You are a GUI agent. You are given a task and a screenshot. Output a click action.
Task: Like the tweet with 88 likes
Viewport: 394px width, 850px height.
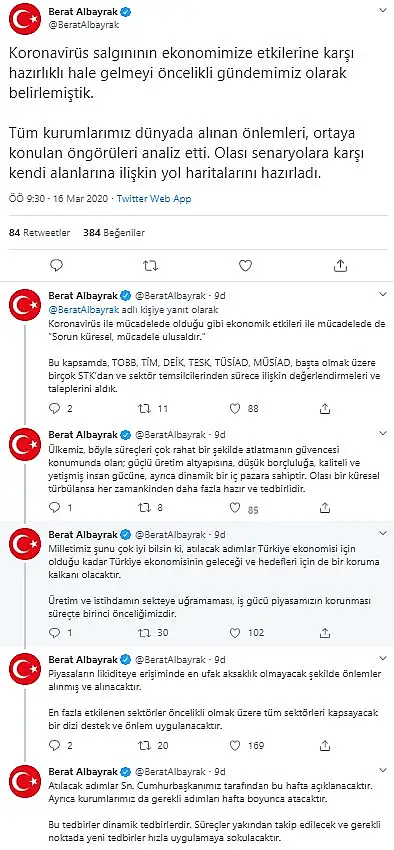[235, 409]
